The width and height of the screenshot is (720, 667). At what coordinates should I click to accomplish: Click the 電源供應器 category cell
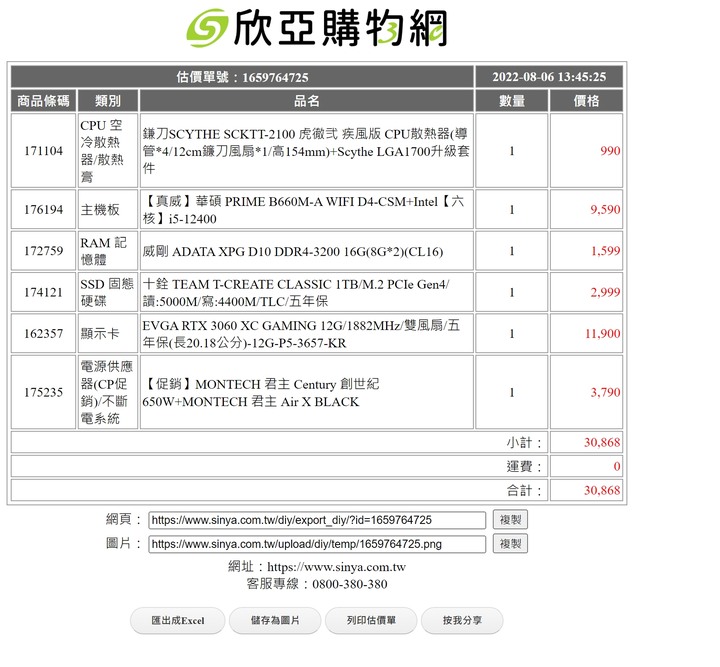pos(108,392)
